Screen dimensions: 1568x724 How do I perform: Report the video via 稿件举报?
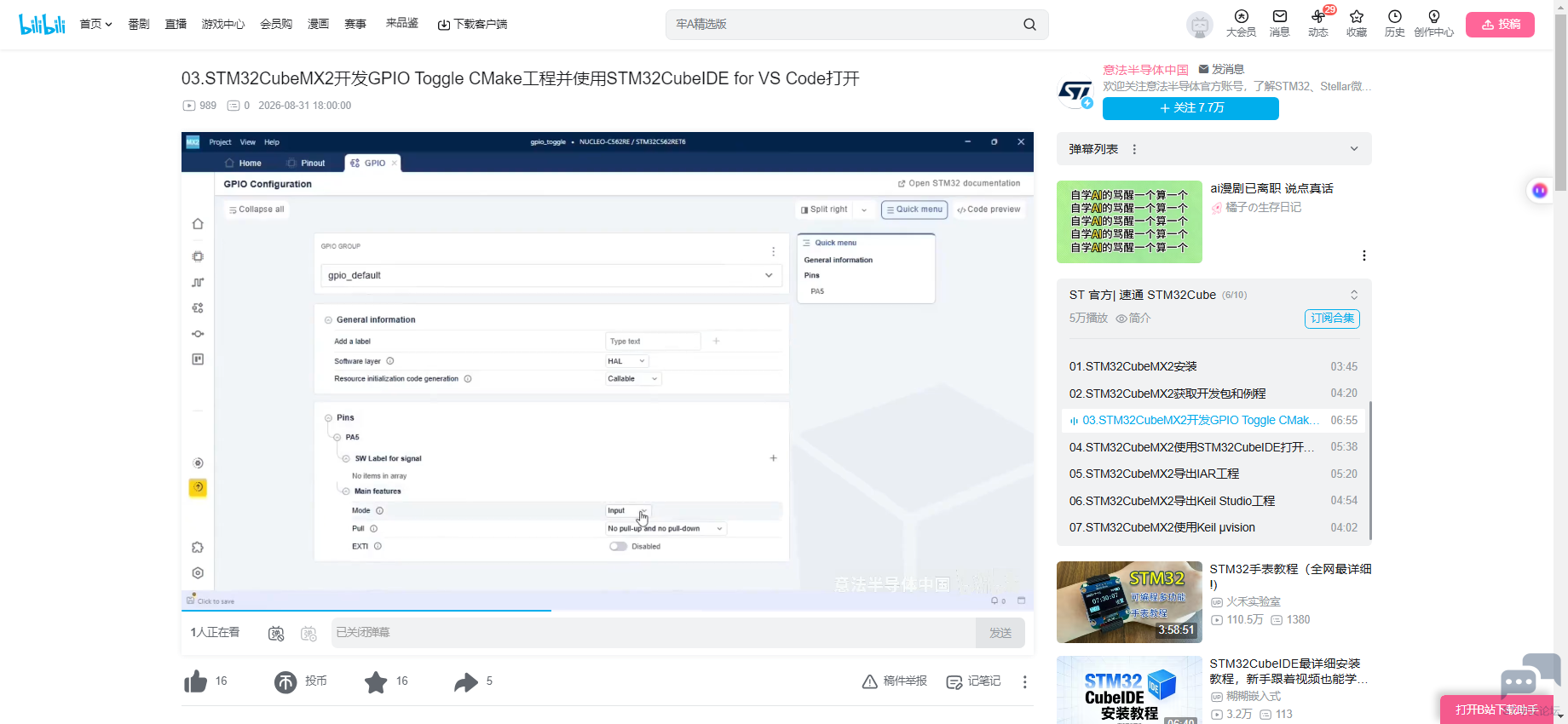(x=895, y=681)
